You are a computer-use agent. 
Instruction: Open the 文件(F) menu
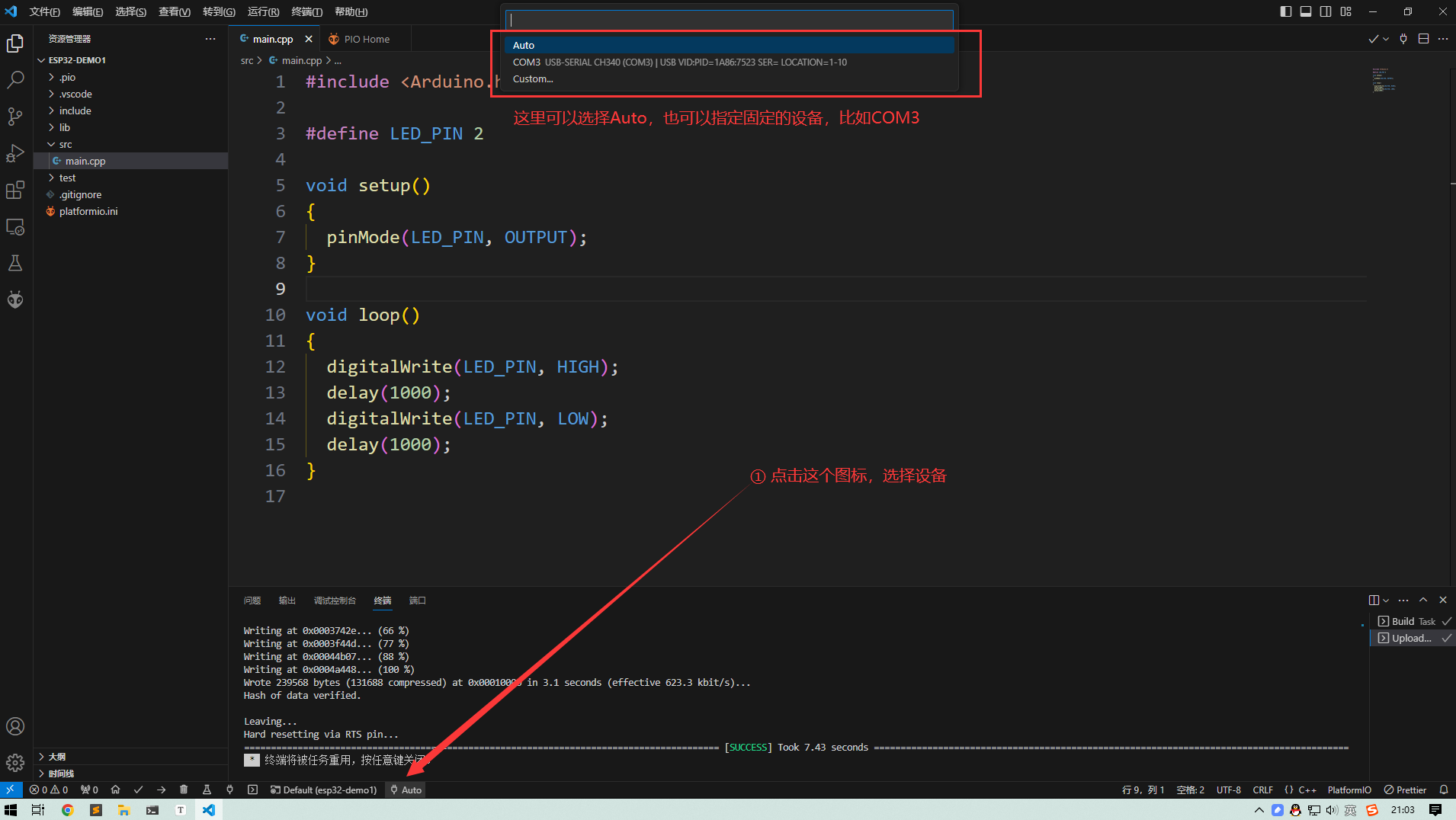pos(44,11)
